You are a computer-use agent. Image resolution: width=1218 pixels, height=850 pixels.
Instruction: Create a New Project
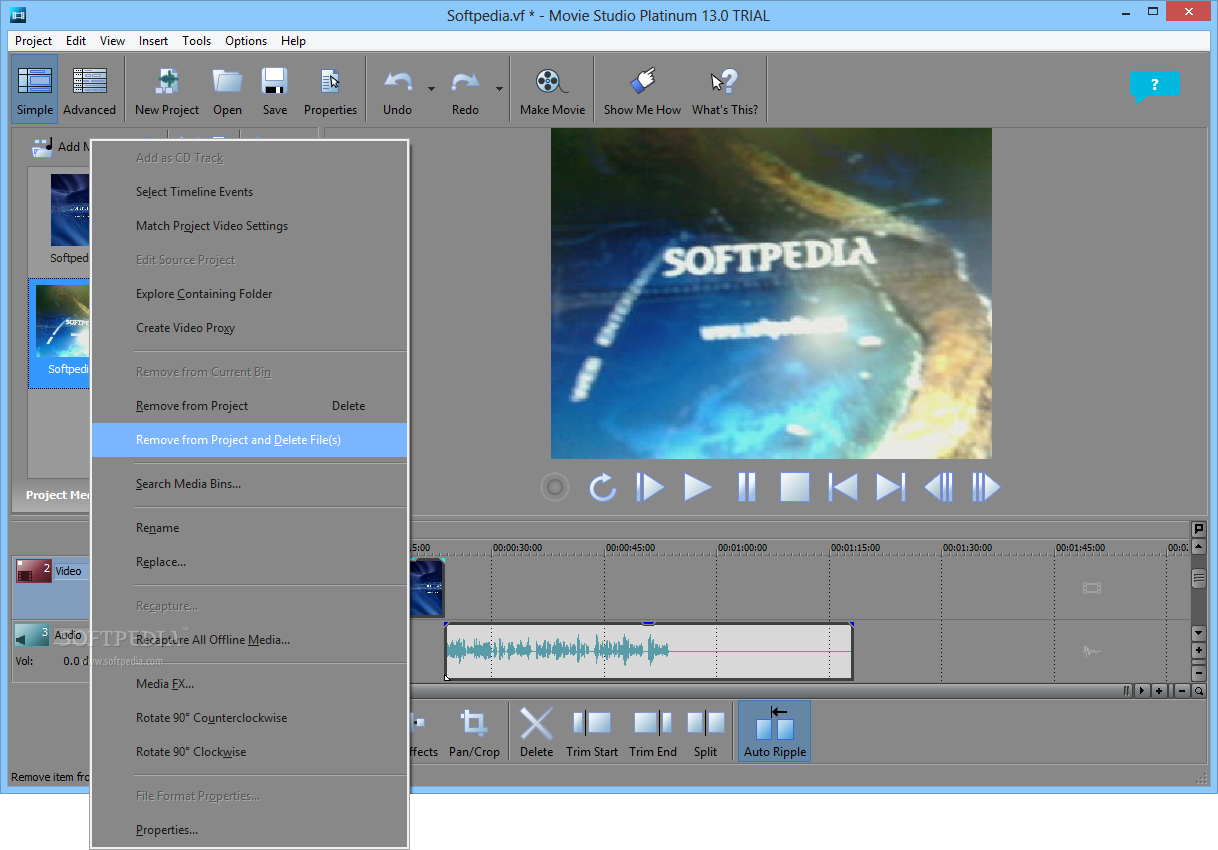[167, 89]
